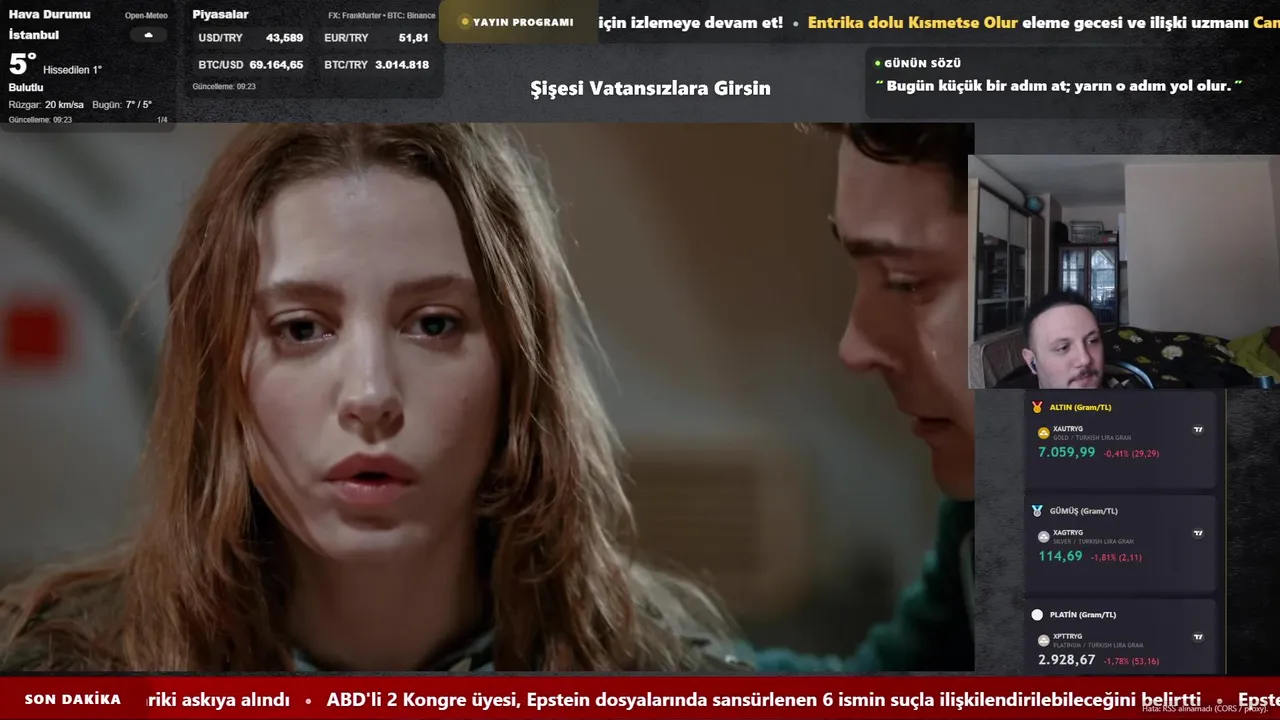Click the gold price 7.059,99
This screenshot has width=1280, height=720.
point(1066,452)
